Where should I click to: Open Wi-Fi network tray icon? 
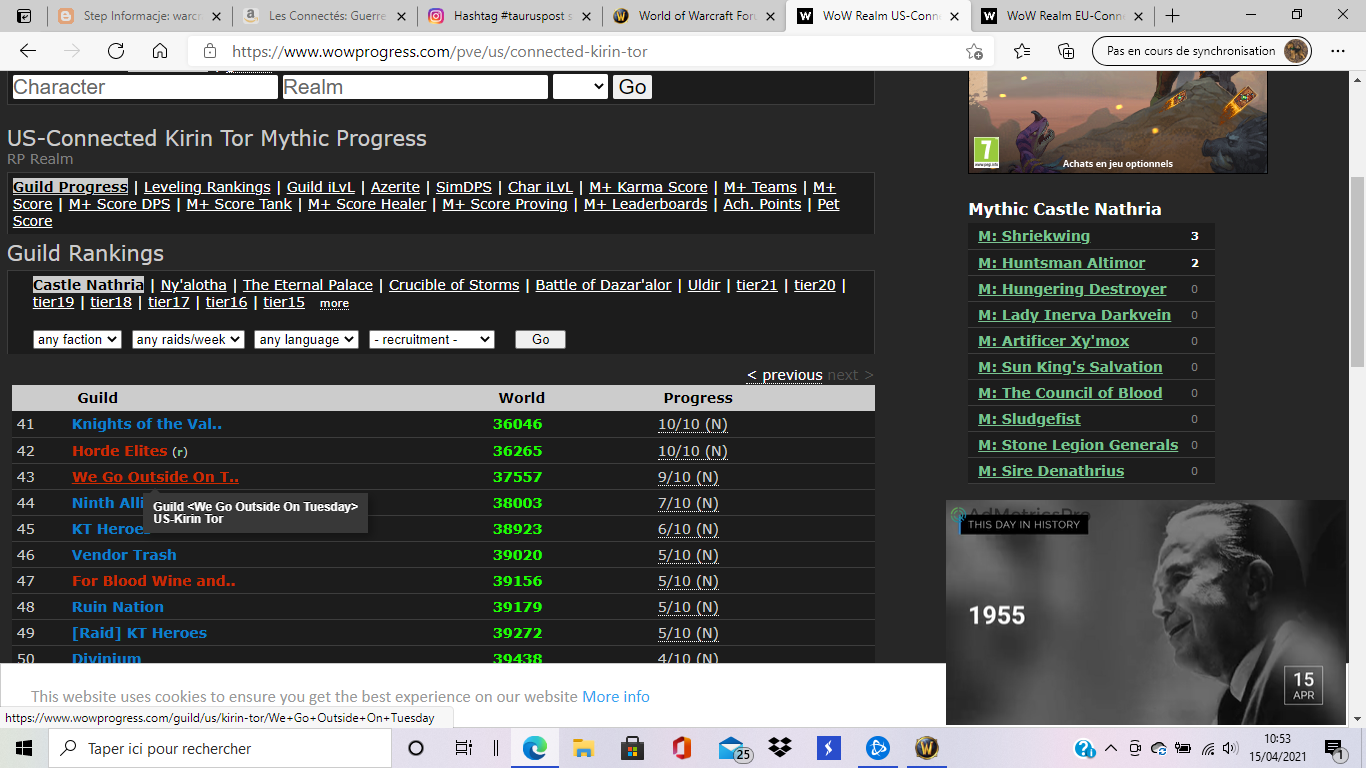click(1208, 748)
